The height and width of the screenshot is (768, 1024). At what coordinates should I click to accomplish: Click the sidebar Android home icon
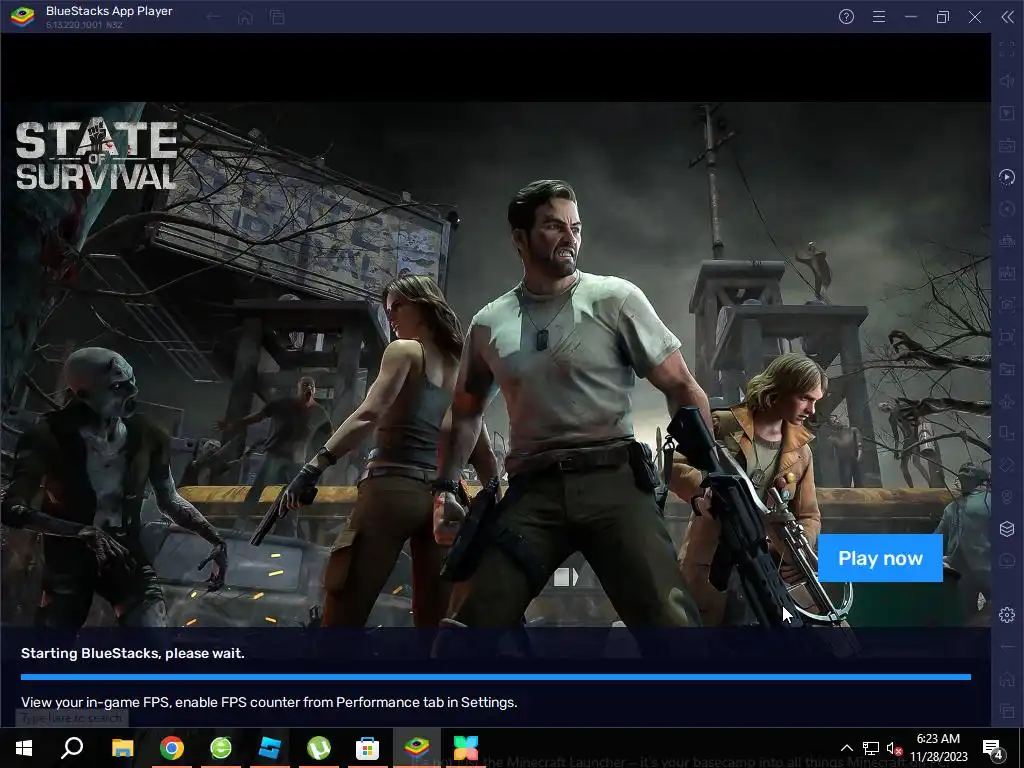click(1007, 679)
